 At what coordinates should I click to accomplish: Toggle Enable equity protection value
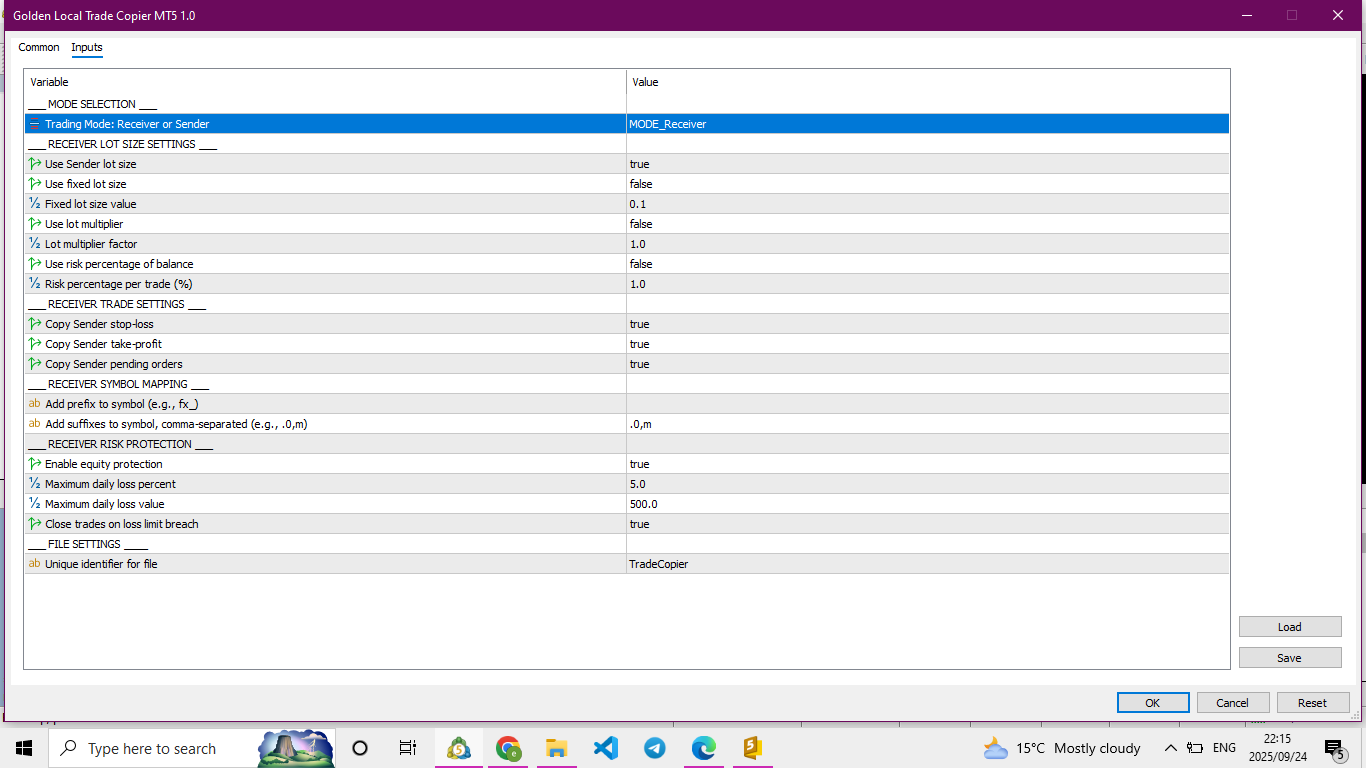[927, 464]
